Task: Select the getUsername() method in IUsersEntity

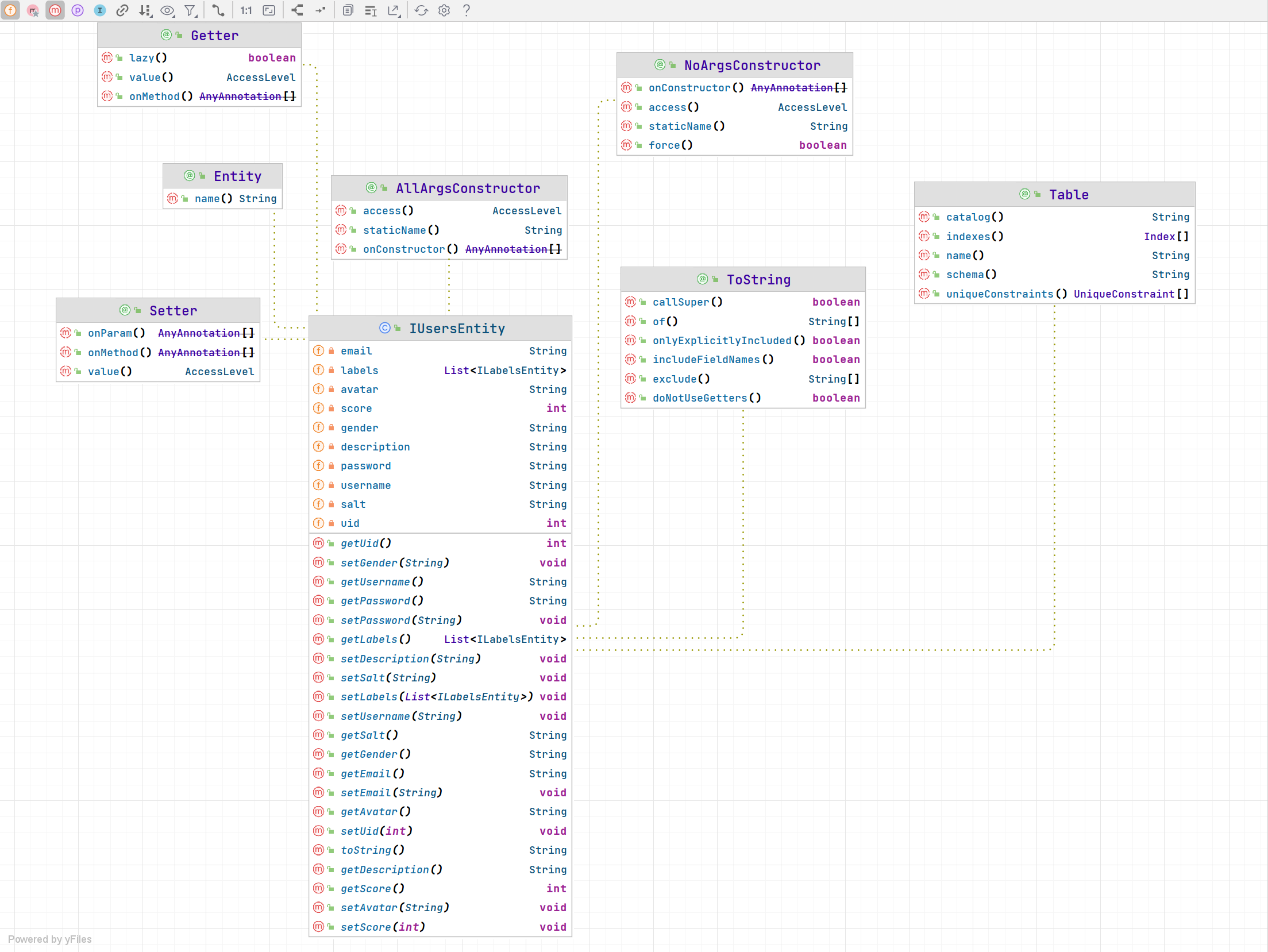Action: (382, 582)
